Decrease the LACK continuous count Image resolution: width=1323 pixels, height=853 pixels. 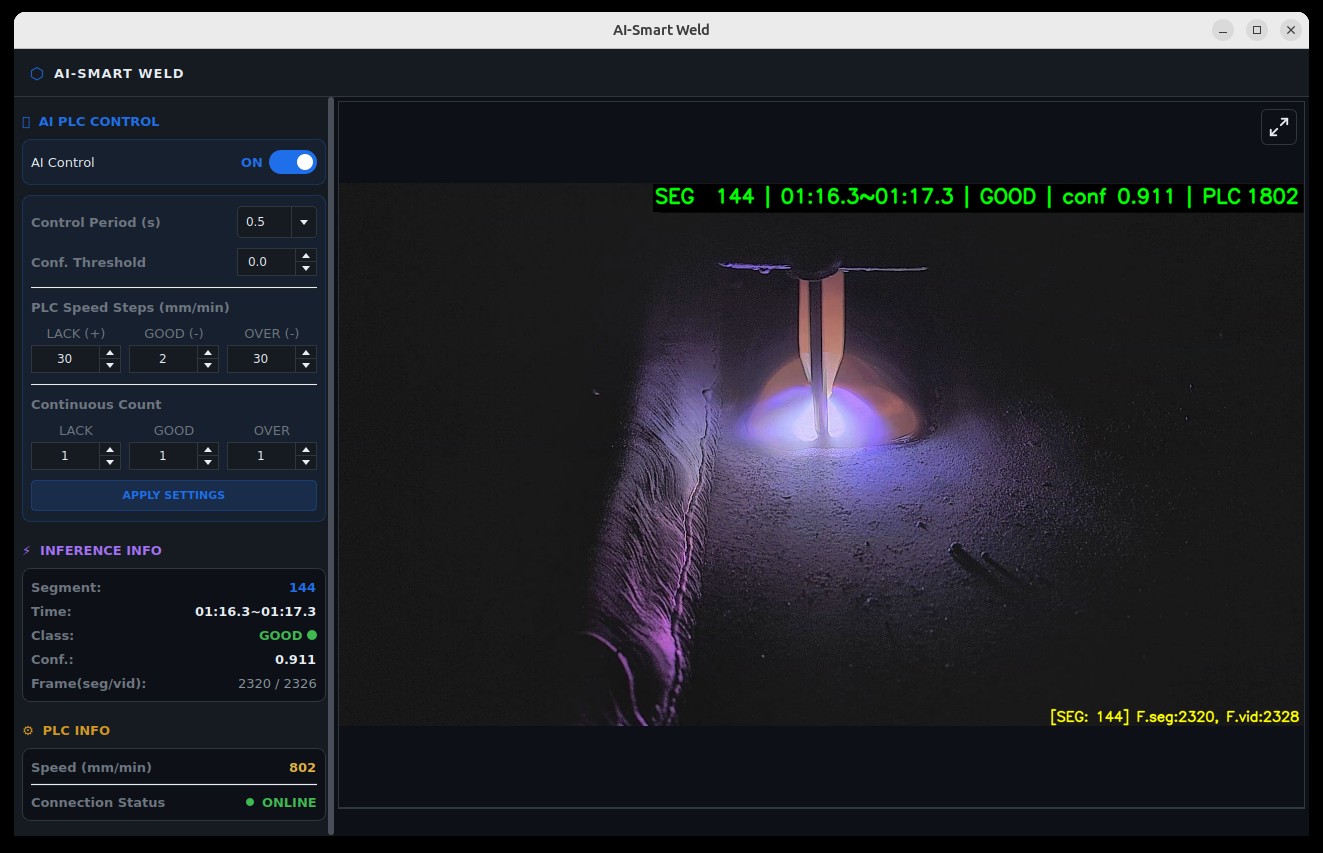tap(110, 462)
